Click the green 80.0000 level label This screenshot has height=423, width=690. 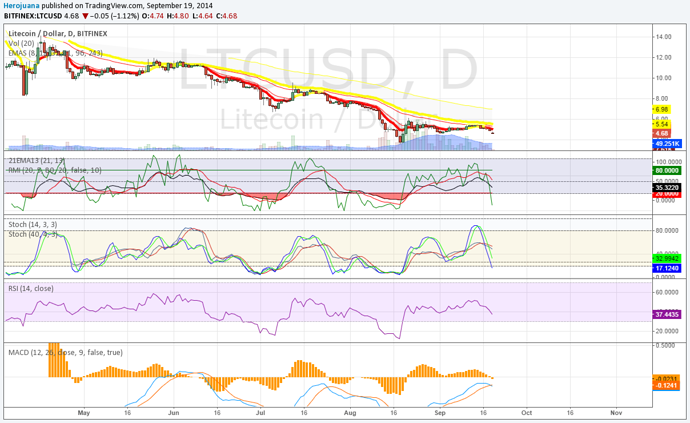point(667,170)
